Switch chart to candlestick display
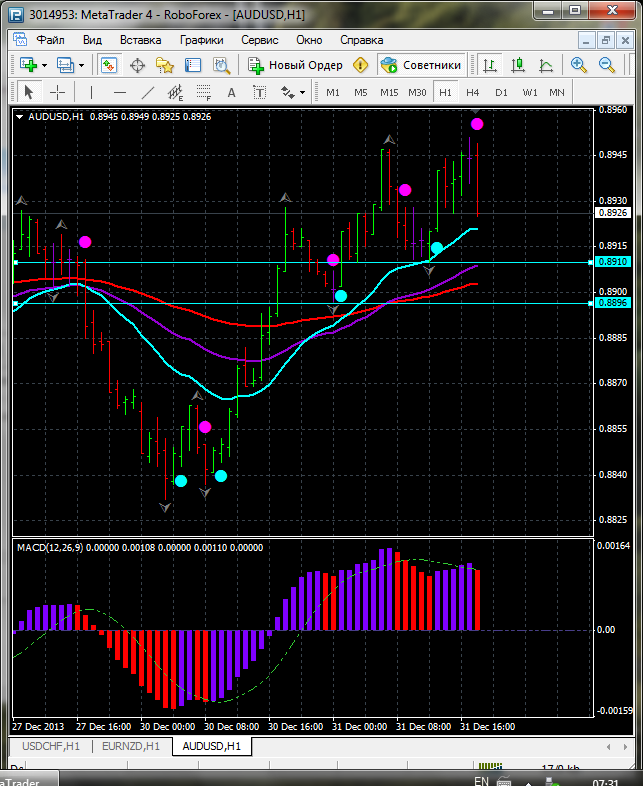The height and width of the screenshot is (786, 643). coord(518,65)
